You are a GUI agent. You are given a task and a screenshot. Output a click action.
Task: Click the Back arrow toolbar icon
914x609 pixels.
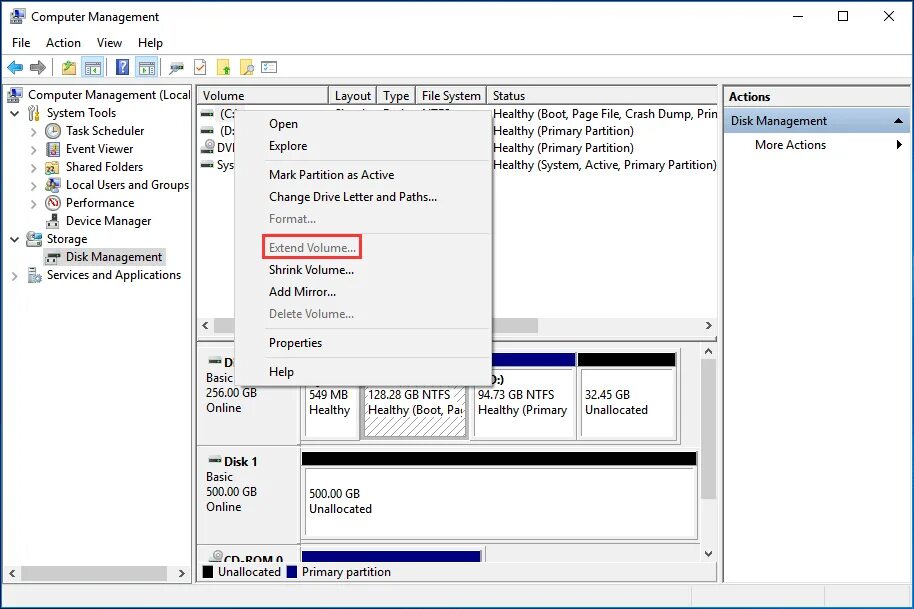click(x=15, y=68)
